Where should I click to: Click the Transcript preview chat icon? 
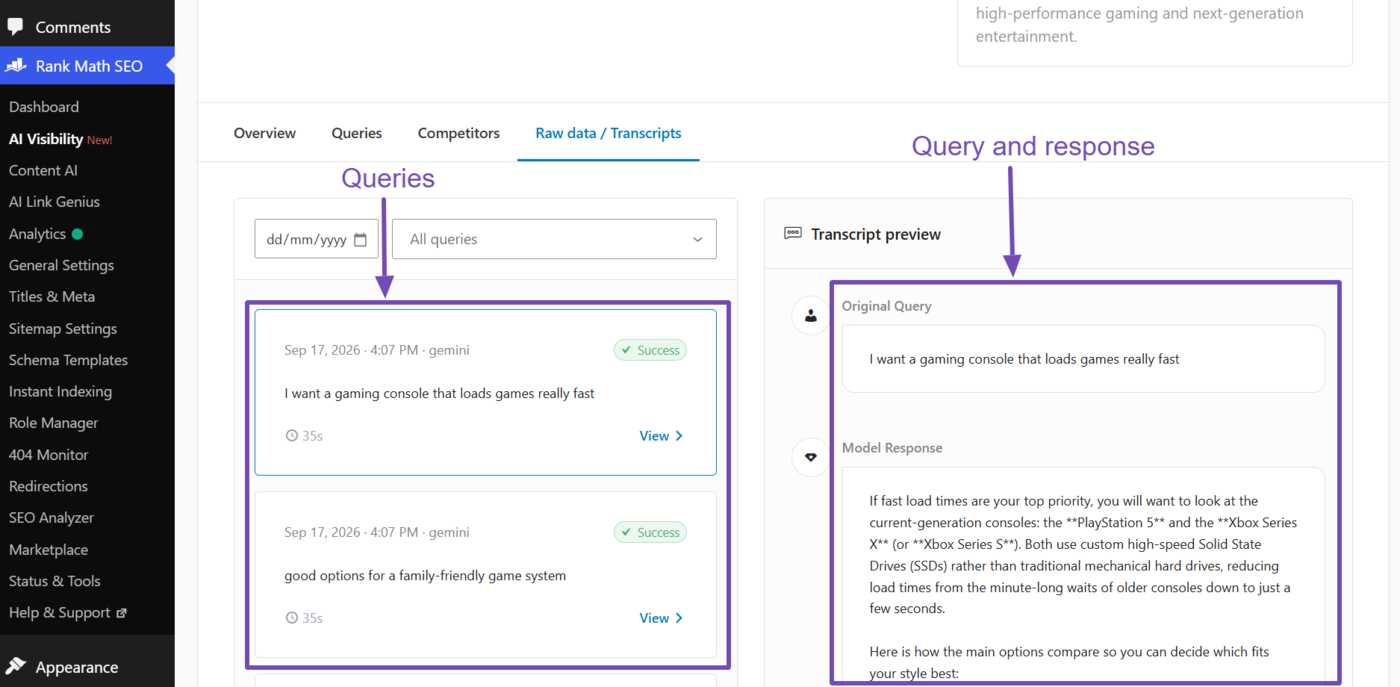coord(793,234)
